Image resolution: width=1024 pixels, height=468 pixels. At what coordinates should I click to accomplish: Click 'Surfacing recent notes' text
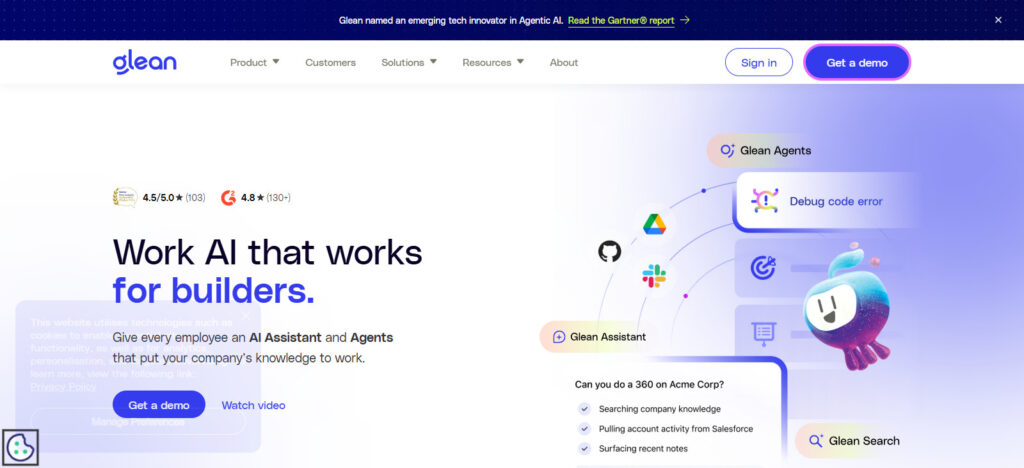pyautogui.click(x=643, y=448)
